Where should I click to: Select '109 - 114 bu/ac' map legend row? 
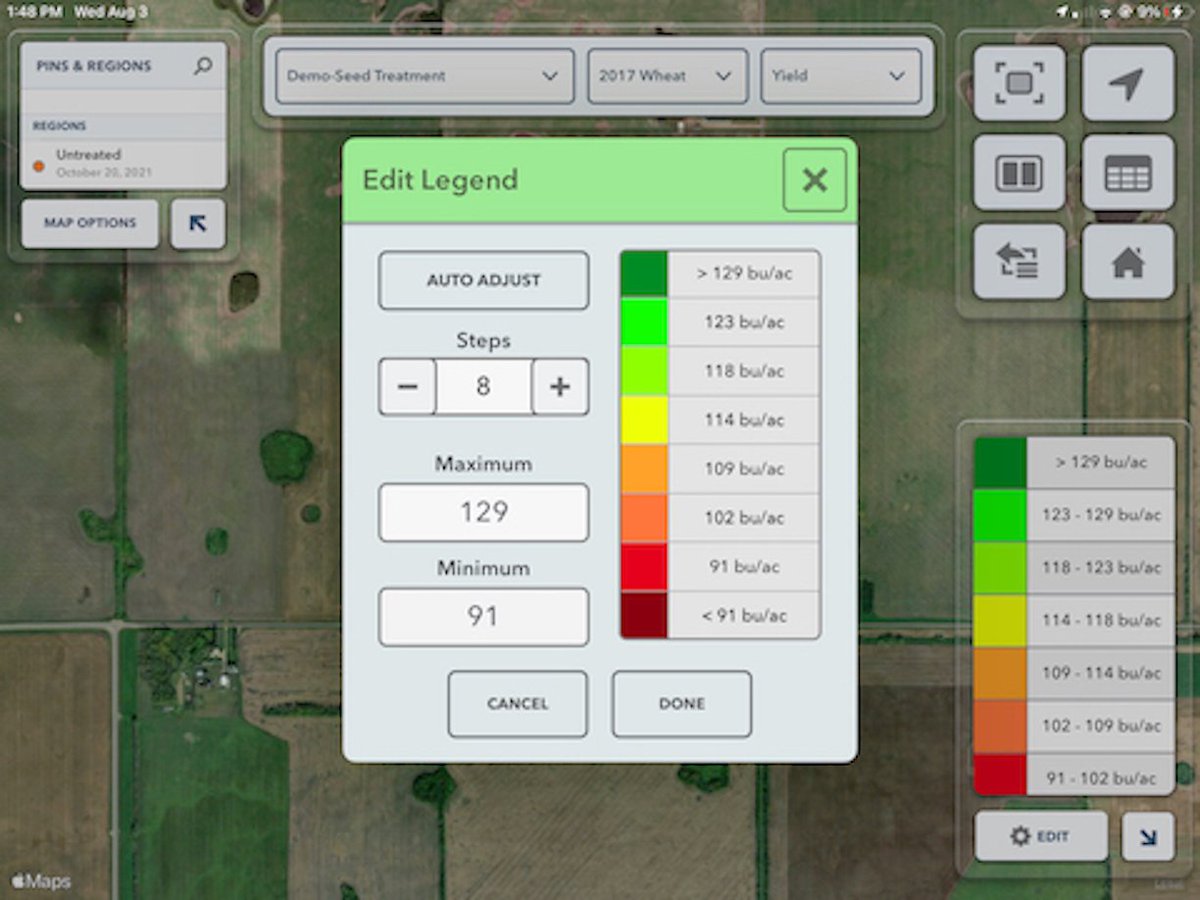point(1074,674)
